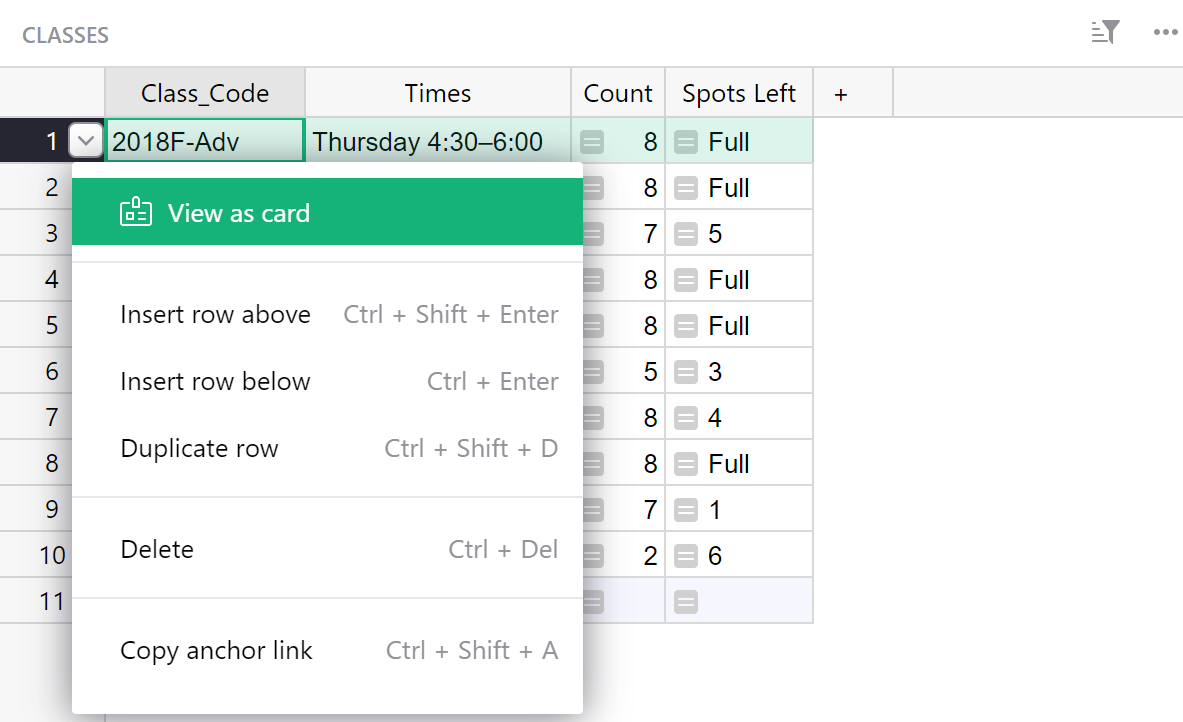
Task: Open the sort and filter icon
Action: tap(1105, 33)
